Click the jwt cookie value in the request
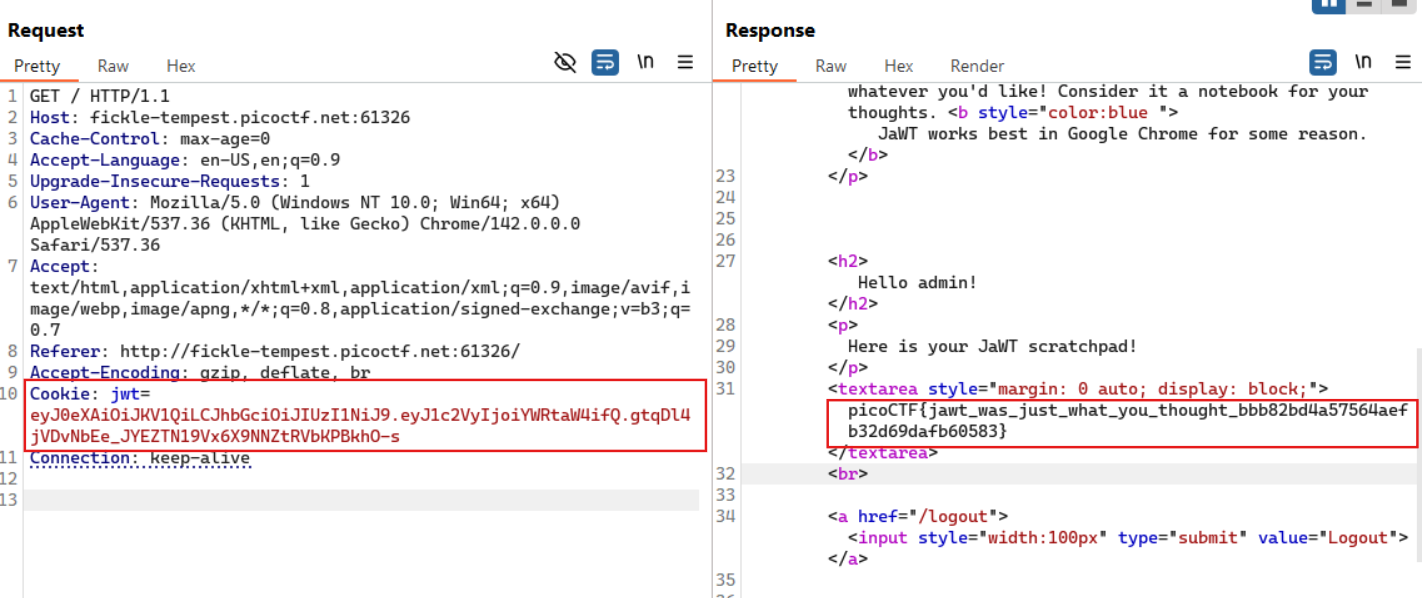1422x598 pixels. (x=360, y=415)
